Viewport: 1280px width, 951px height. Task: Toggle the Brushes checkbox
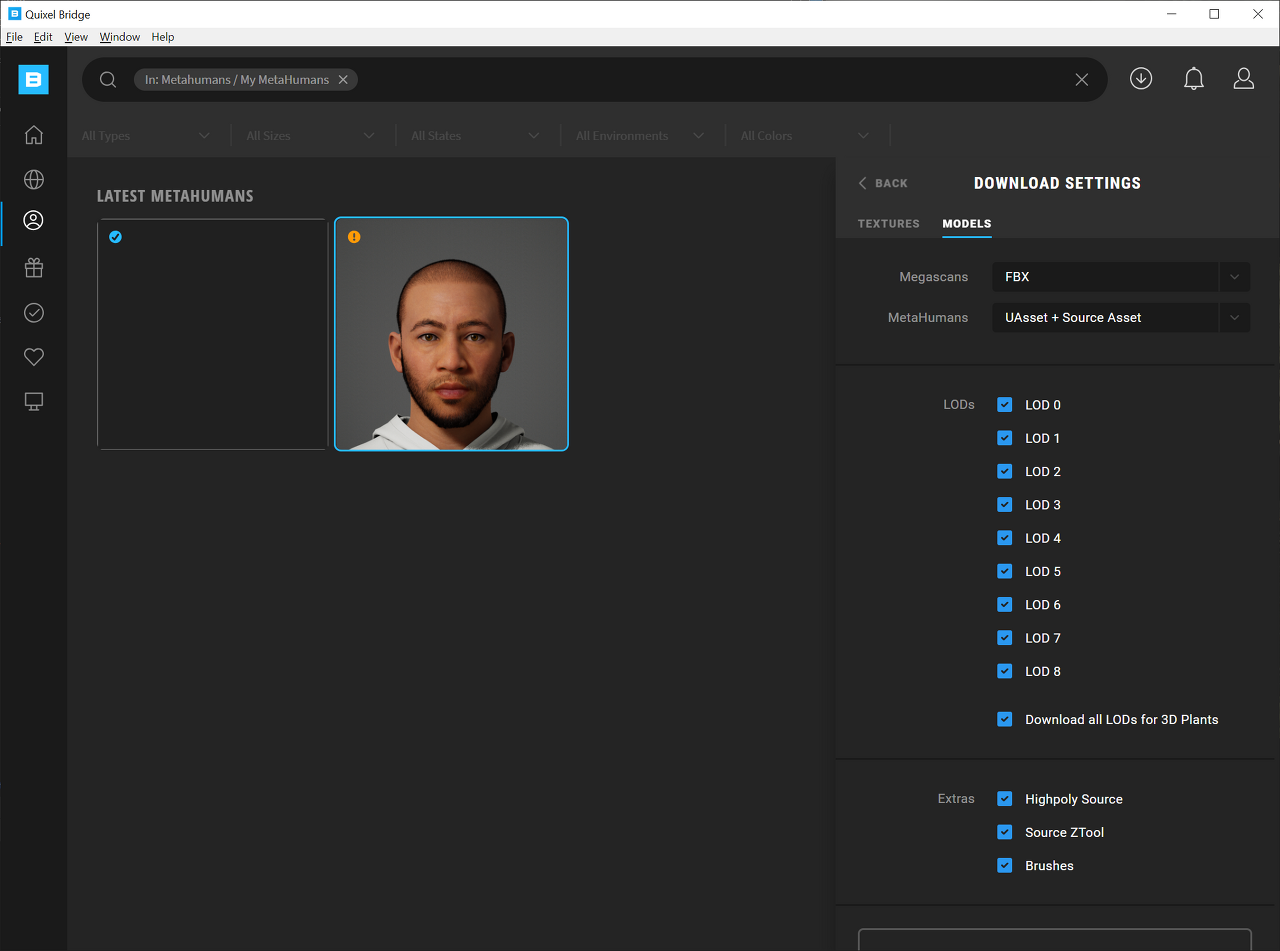tap(1005, 865)
